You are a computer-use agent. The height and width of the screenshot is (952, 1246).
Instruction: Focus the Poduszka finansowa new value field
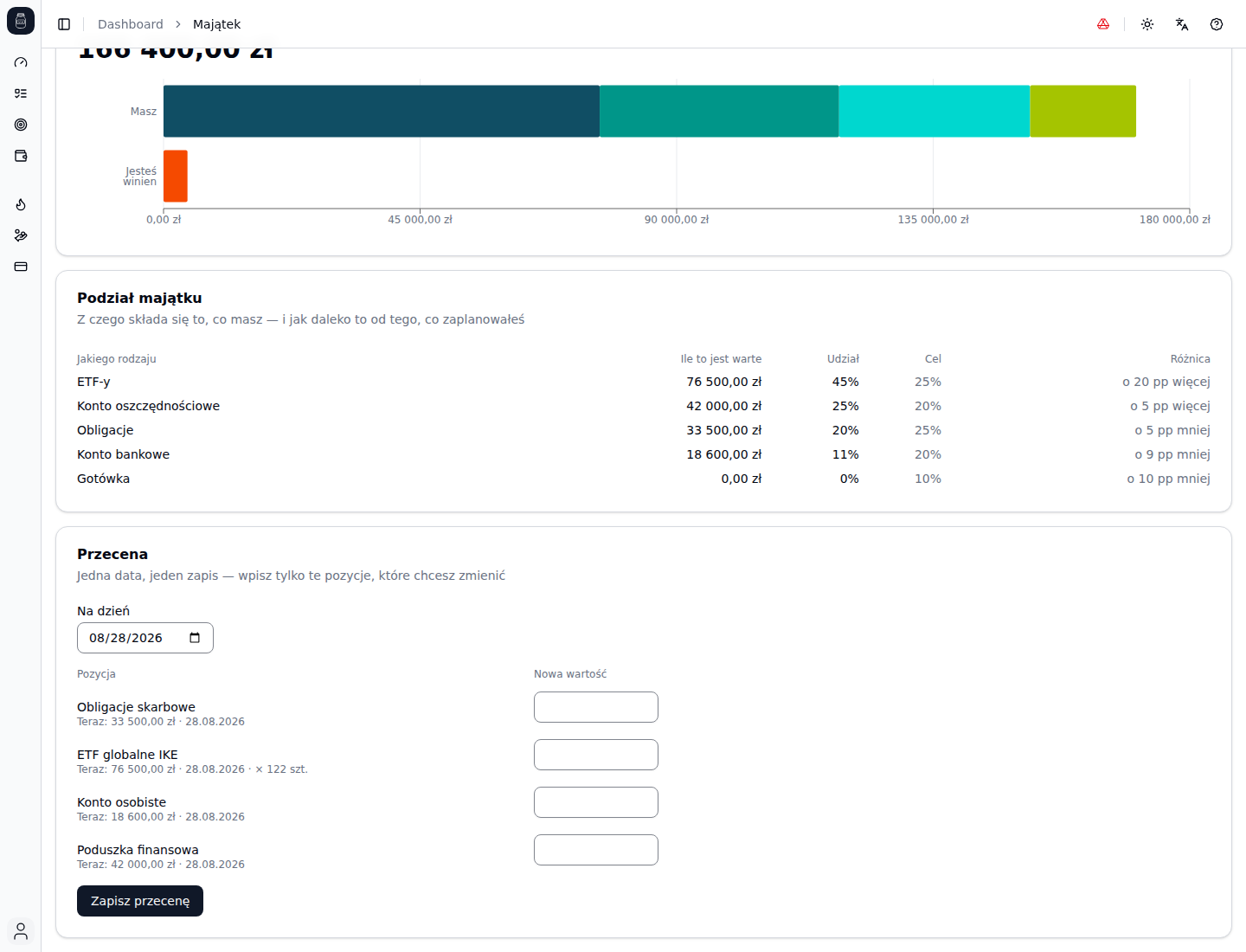(596, 850)
